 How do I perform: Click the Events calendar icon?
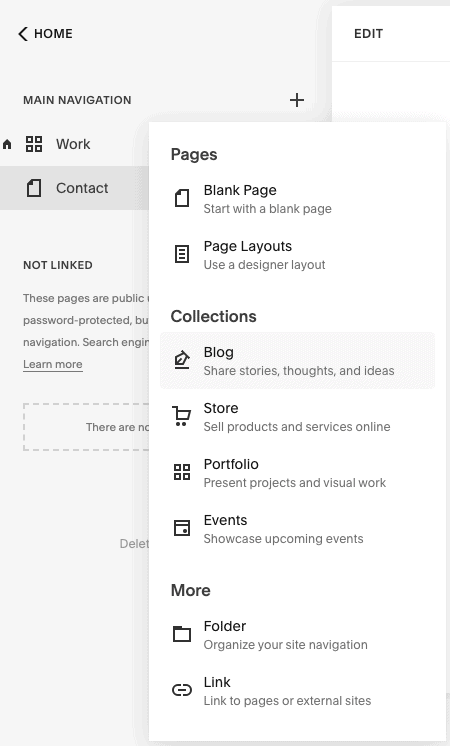coord(182,529)
